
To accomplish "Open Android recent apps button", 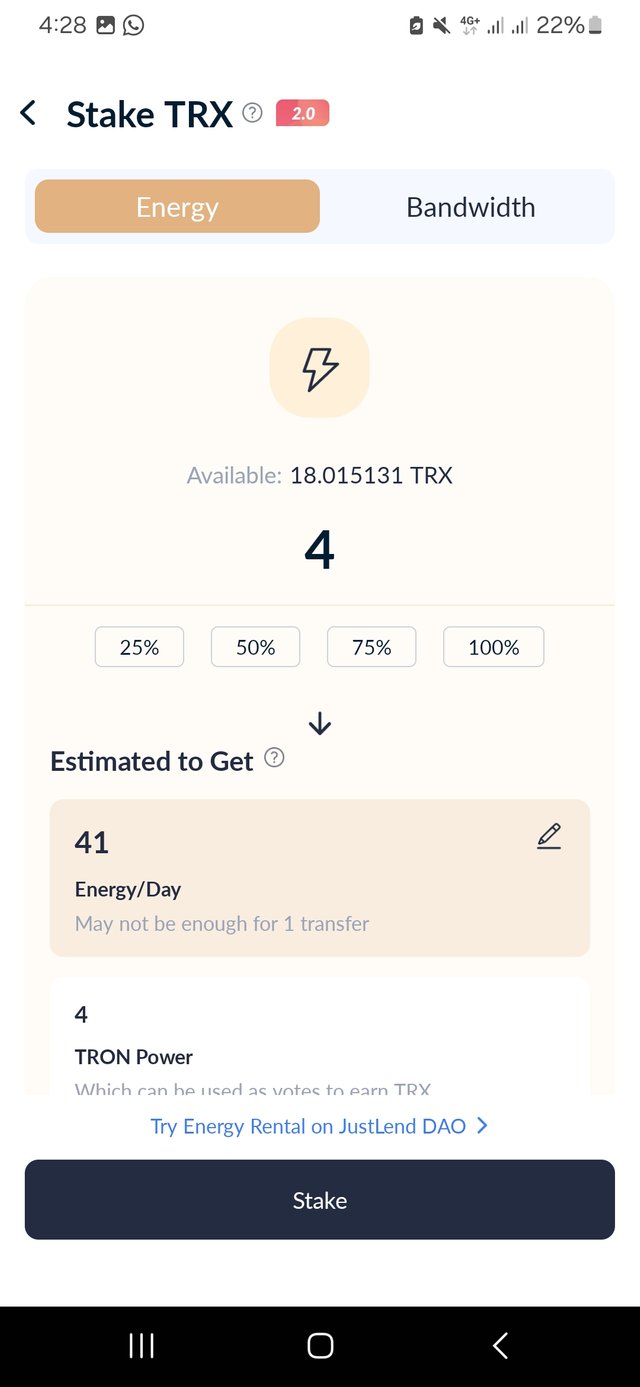I will (x=142, y=1346).
